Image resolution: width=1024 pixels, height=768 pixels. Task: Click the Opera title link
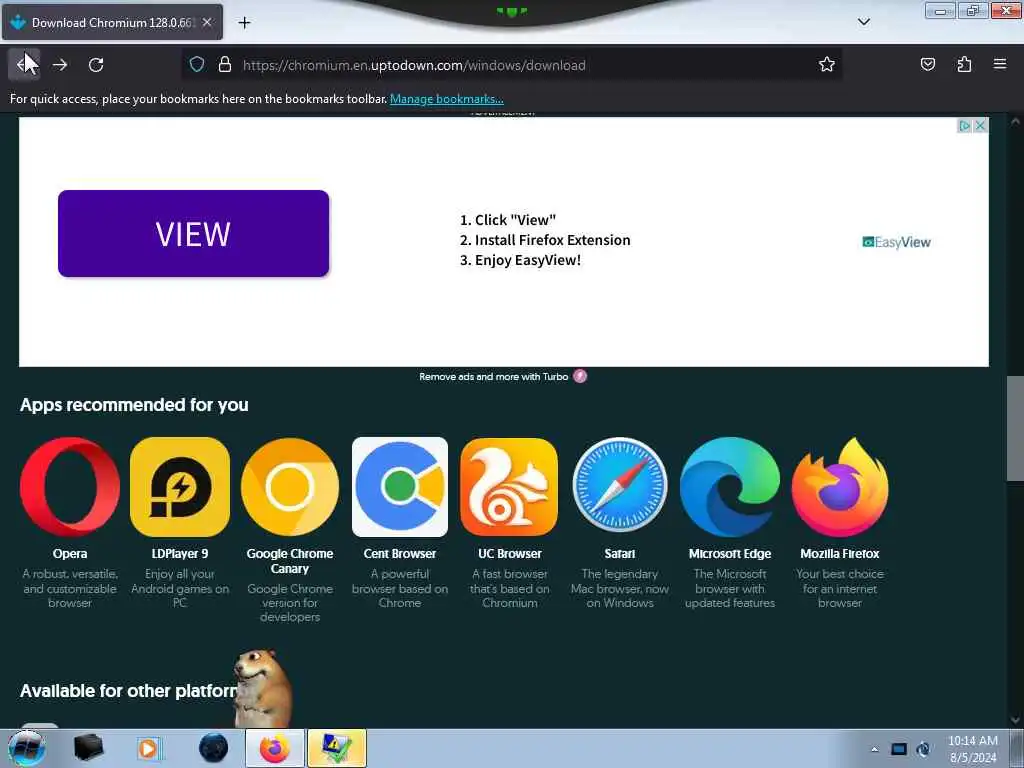coord(70,554)
